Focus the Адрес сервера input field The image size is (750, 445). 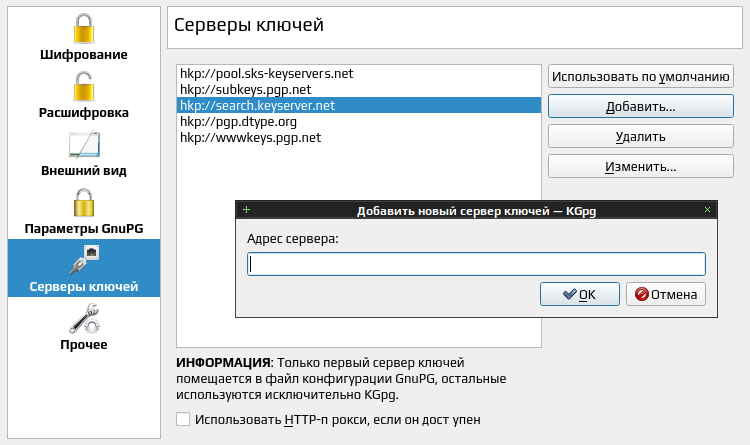point(476,264)
